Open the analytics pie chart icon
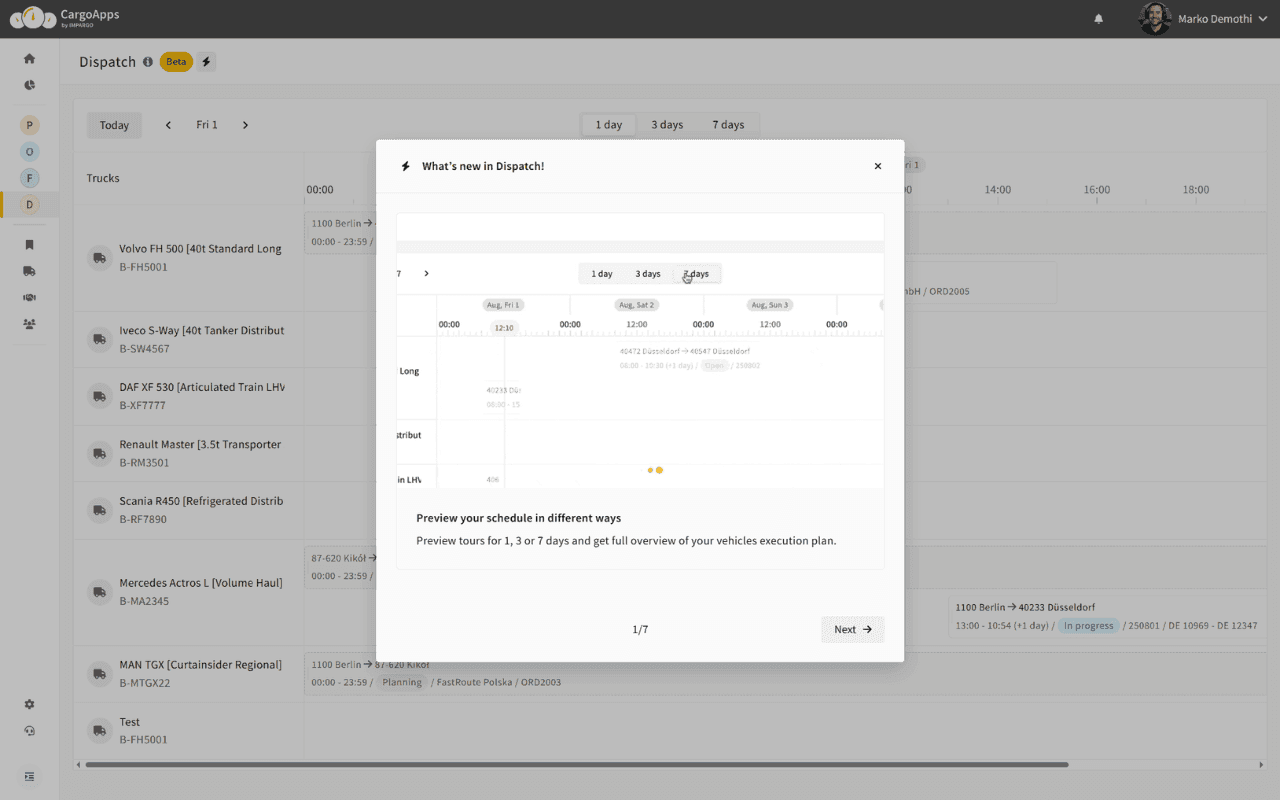Image resolution: width=1280 pixels, height=800 pixels. 29,85
